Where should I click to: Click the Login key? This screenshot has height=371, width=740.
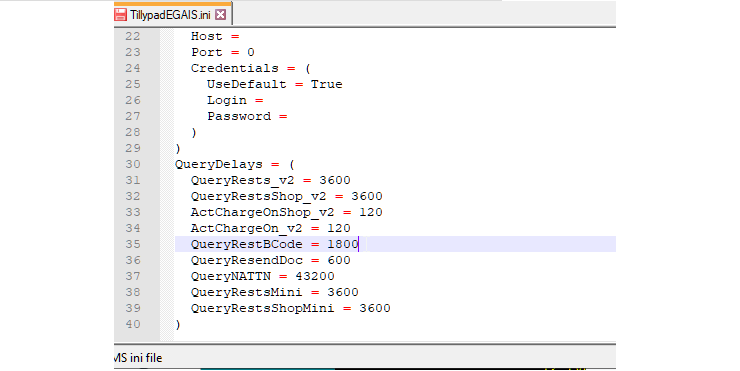coord(227,101)
